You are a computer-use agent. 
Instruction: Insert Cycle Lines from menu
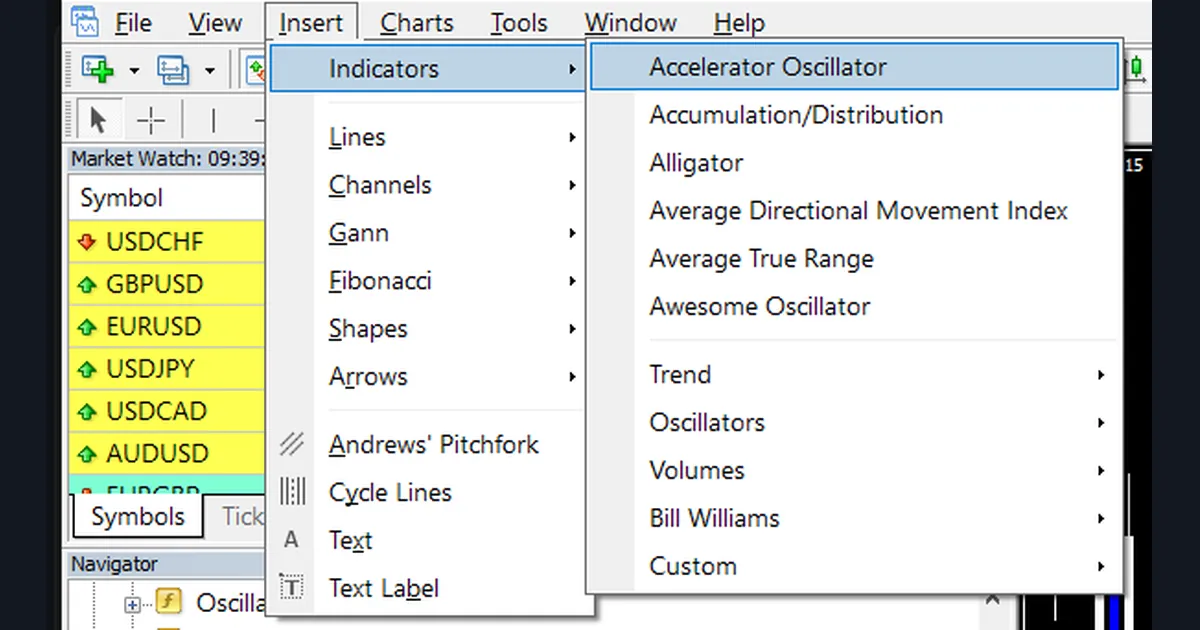click(x=431, y=492)
